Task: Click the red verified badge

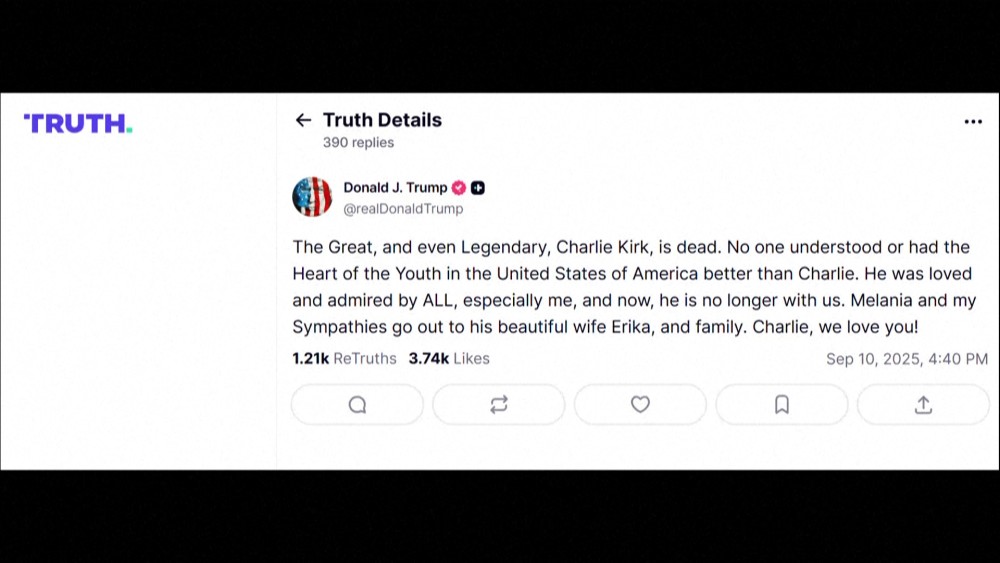Action: click(459, 188)
